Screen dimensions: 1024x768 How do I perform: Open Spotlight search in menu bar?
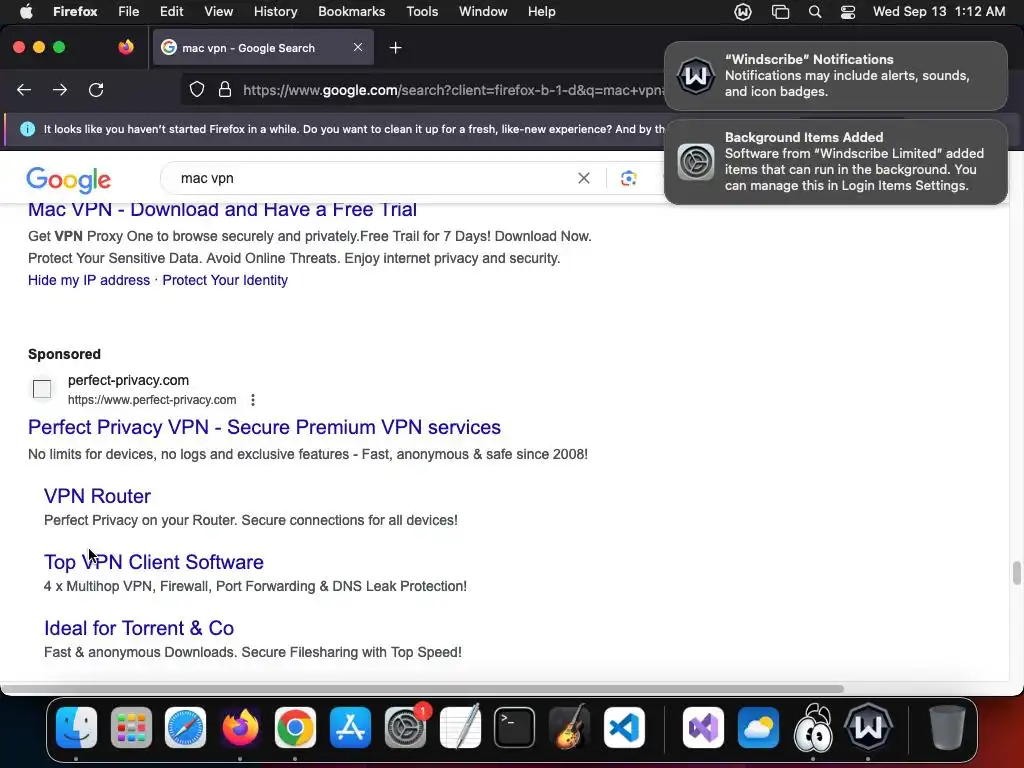tap(814, 12)
